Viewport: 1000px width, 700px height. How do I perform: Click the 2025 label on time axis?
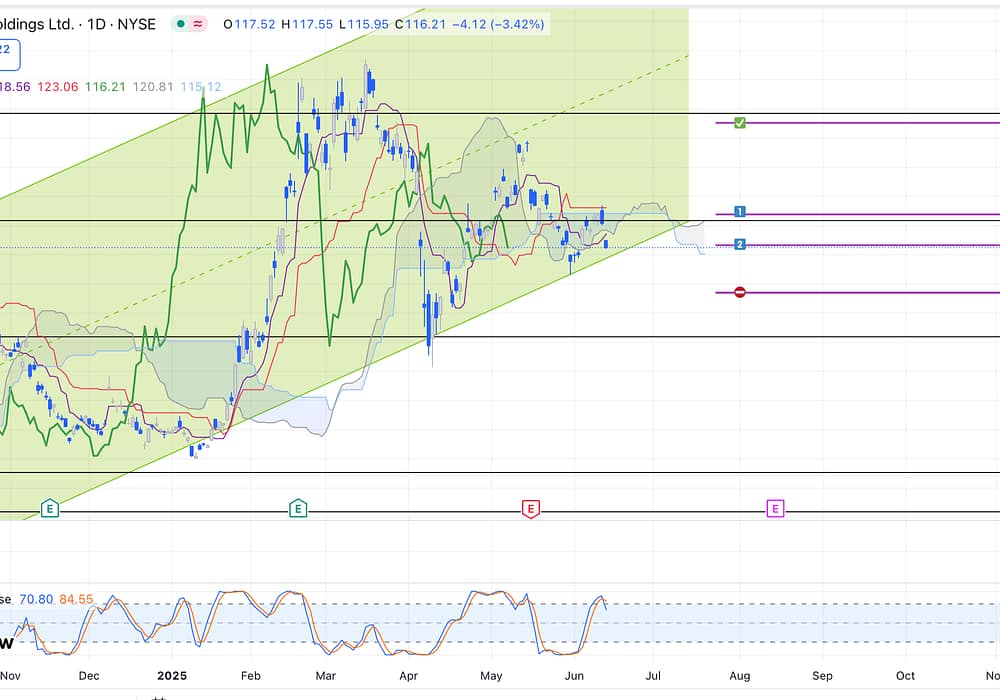172,676
